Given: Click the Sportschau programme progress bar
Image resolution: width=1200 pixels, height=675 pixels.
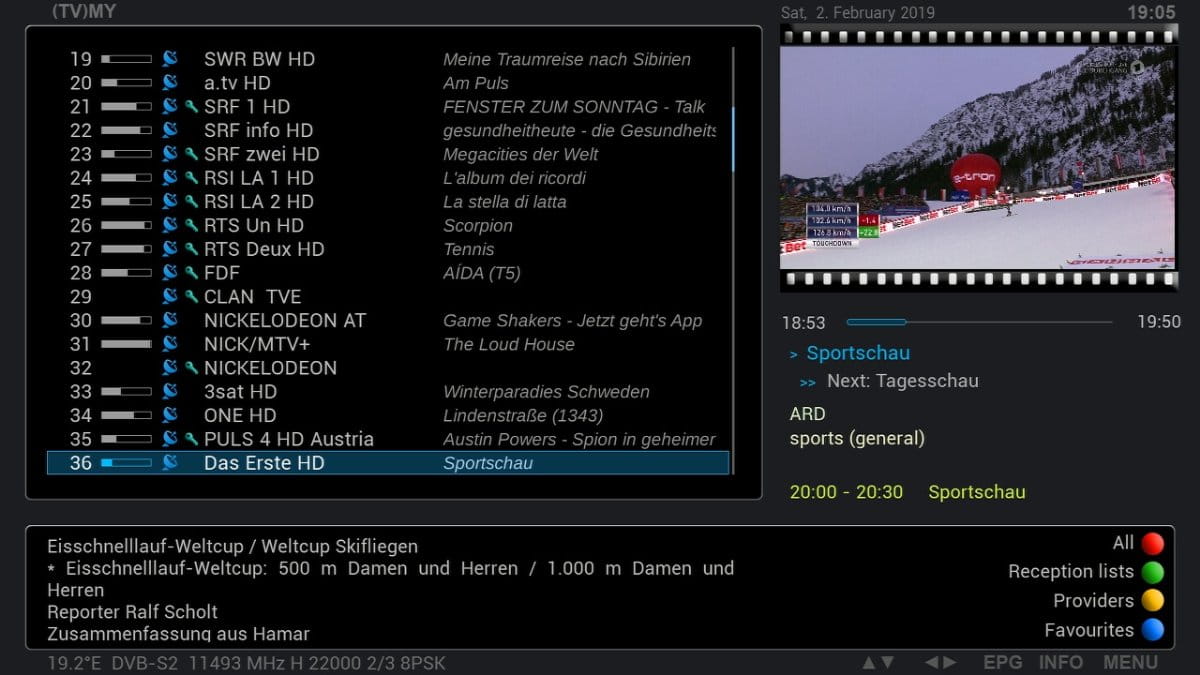Looking at the screenshot, I should 979,322.
